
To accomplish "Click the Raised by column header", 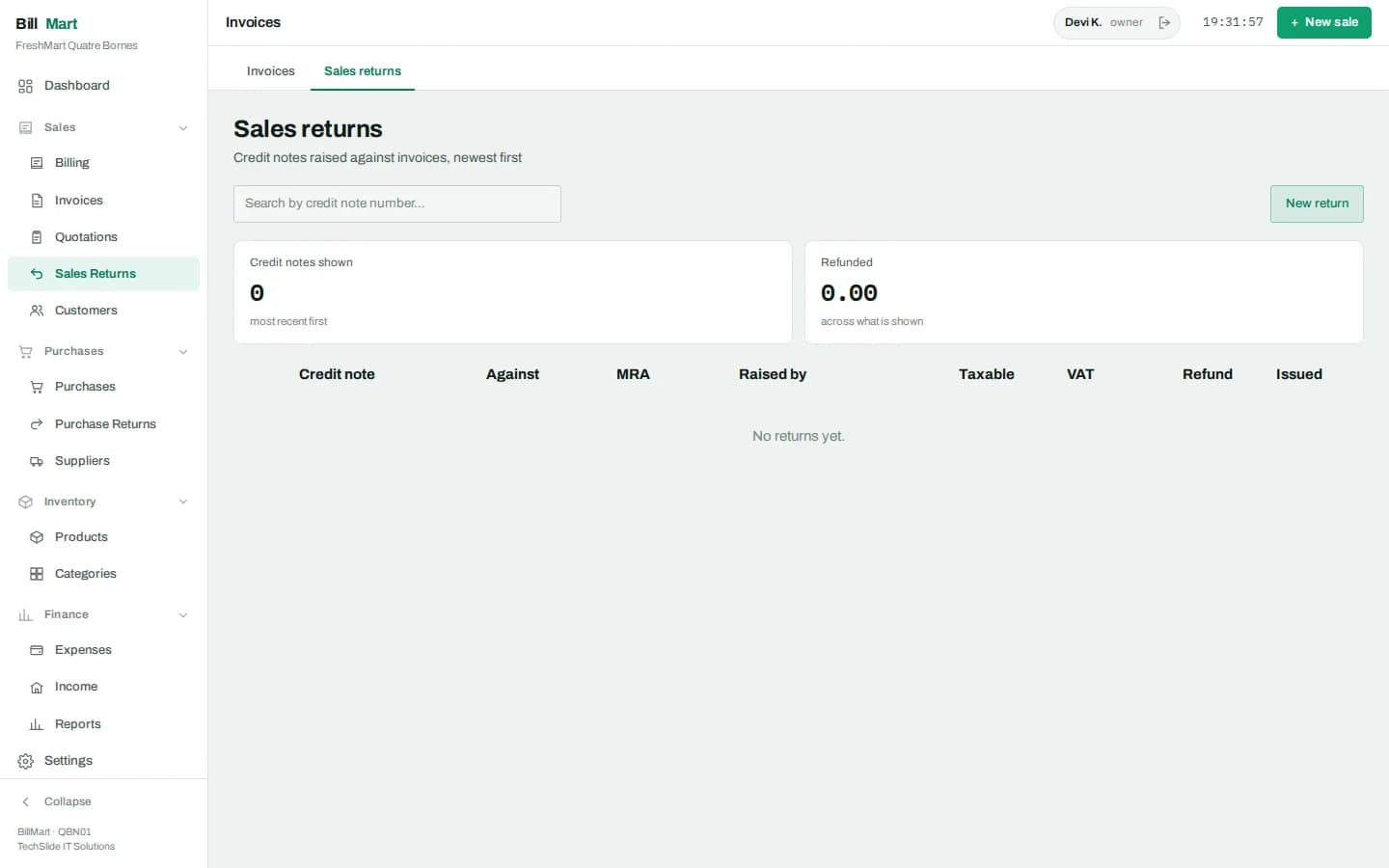I will pyautogui.click(x=773, y=374).
